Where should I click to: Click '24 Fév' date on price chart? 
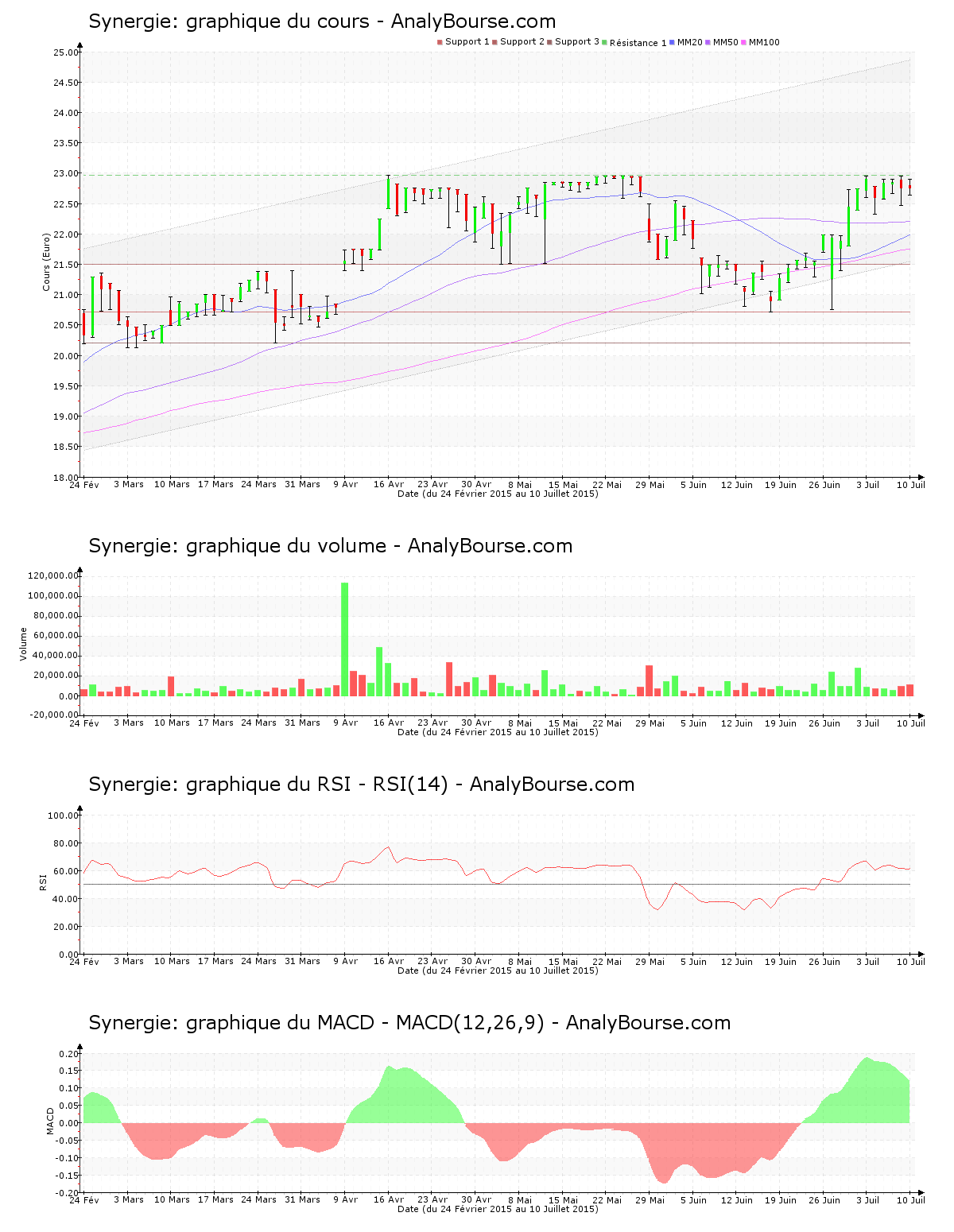tap(84, 484)
